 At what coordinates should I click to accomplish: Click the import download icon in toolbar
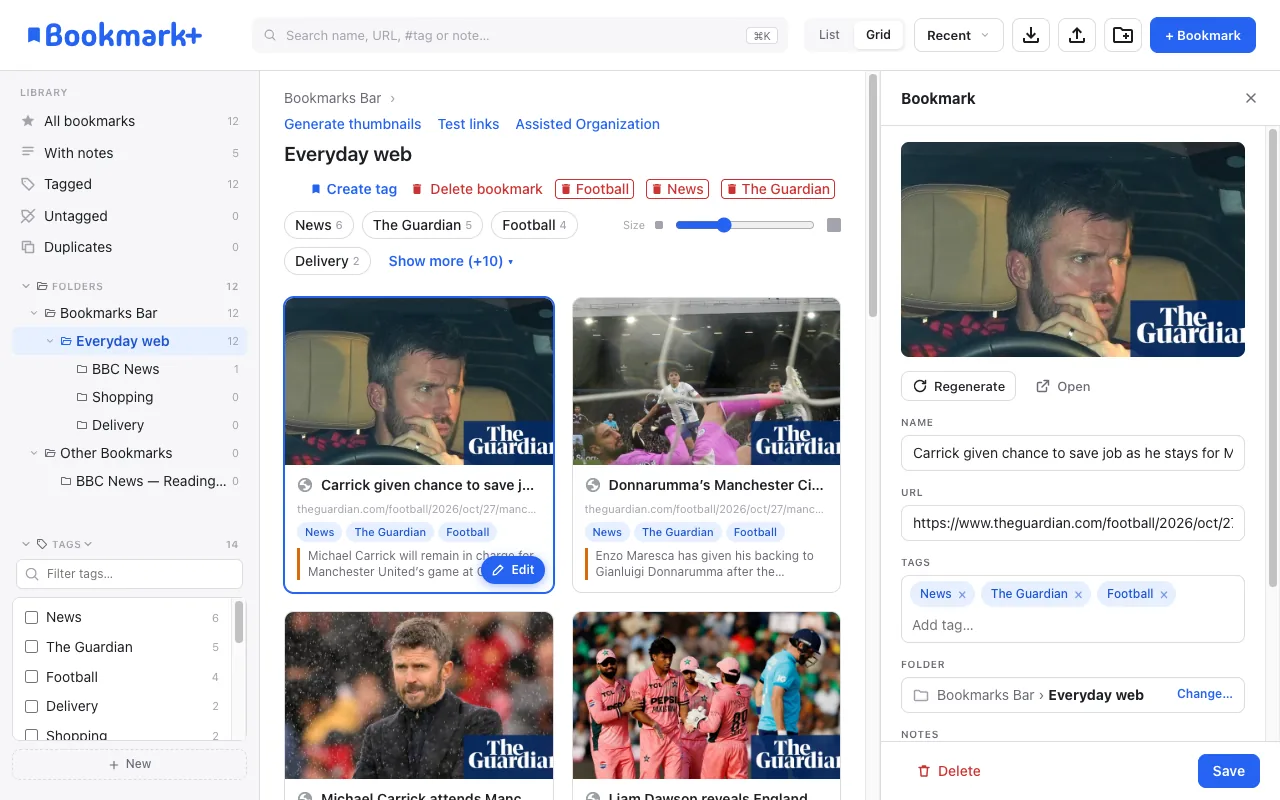point(1031,35)
